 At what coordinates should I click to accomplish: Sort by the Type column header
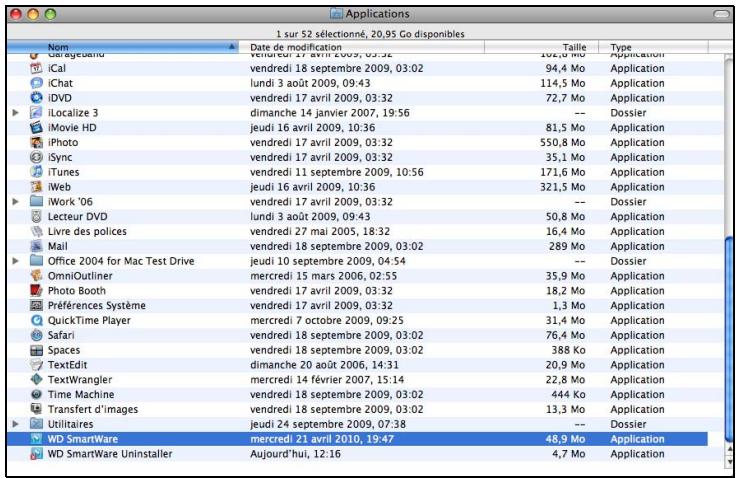(653, 47)
